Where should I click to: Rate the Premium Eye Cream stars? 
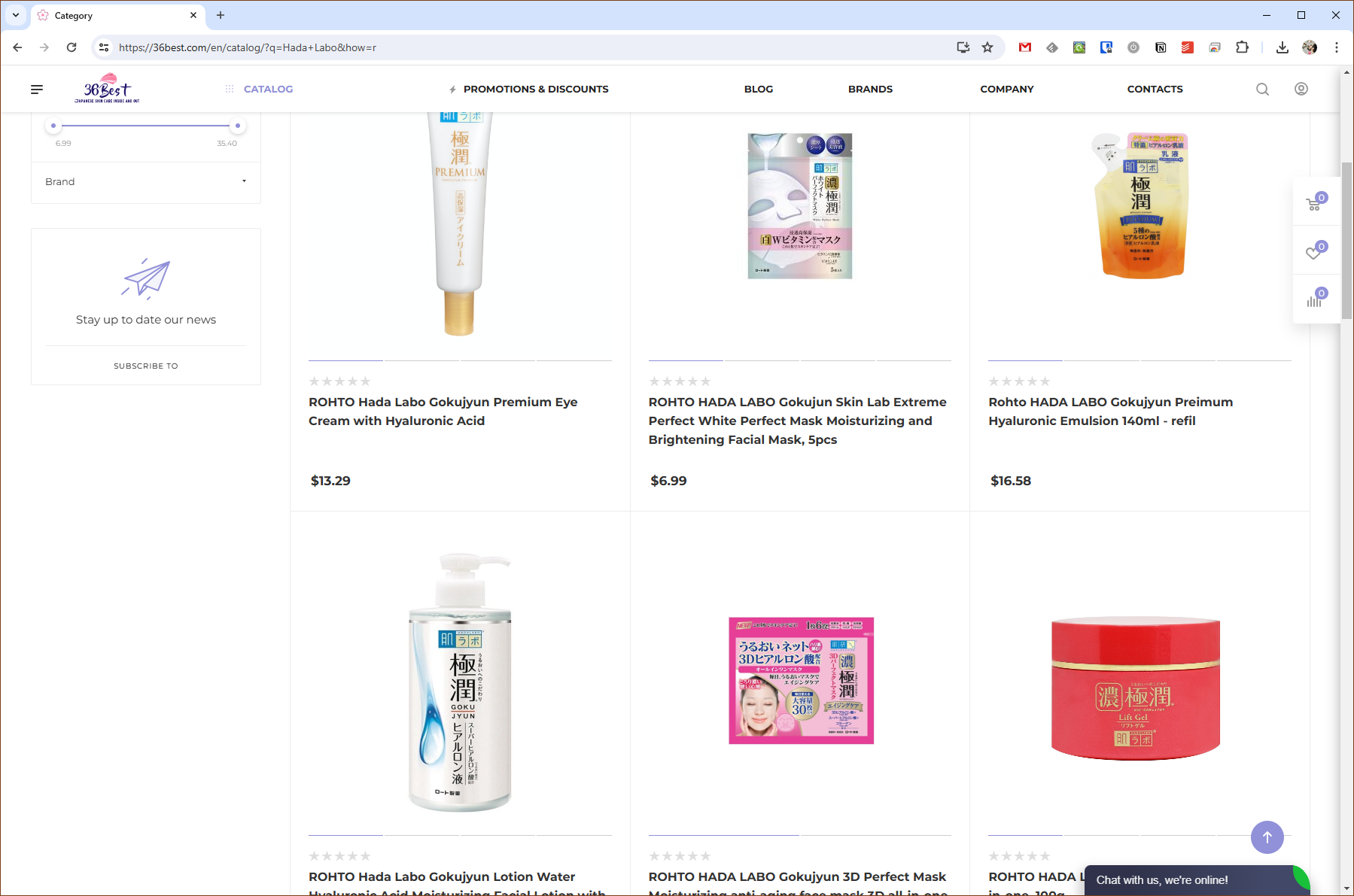(339, 381)
